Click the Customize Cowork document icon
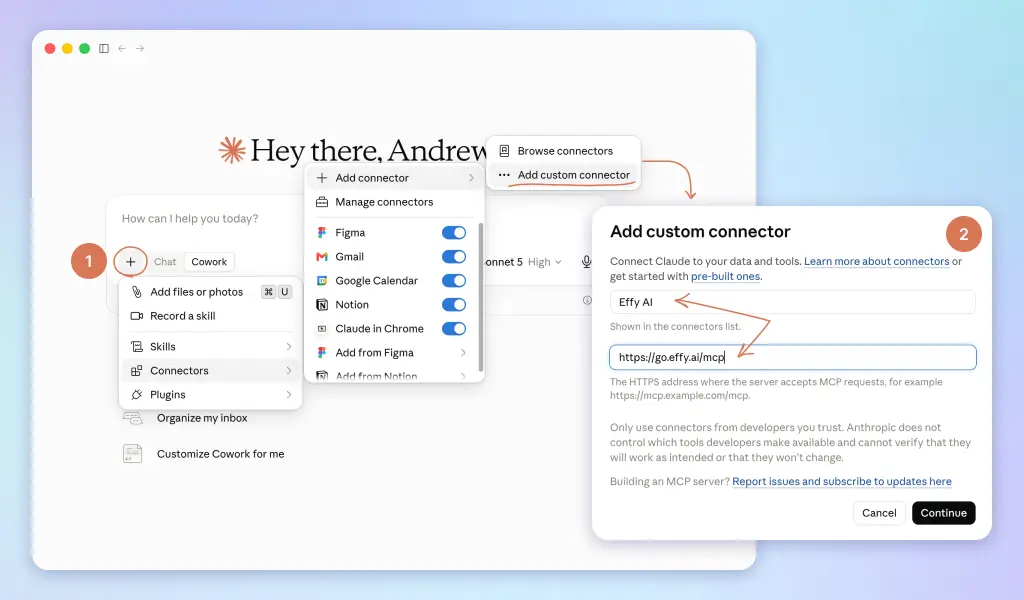 (133, 454)
